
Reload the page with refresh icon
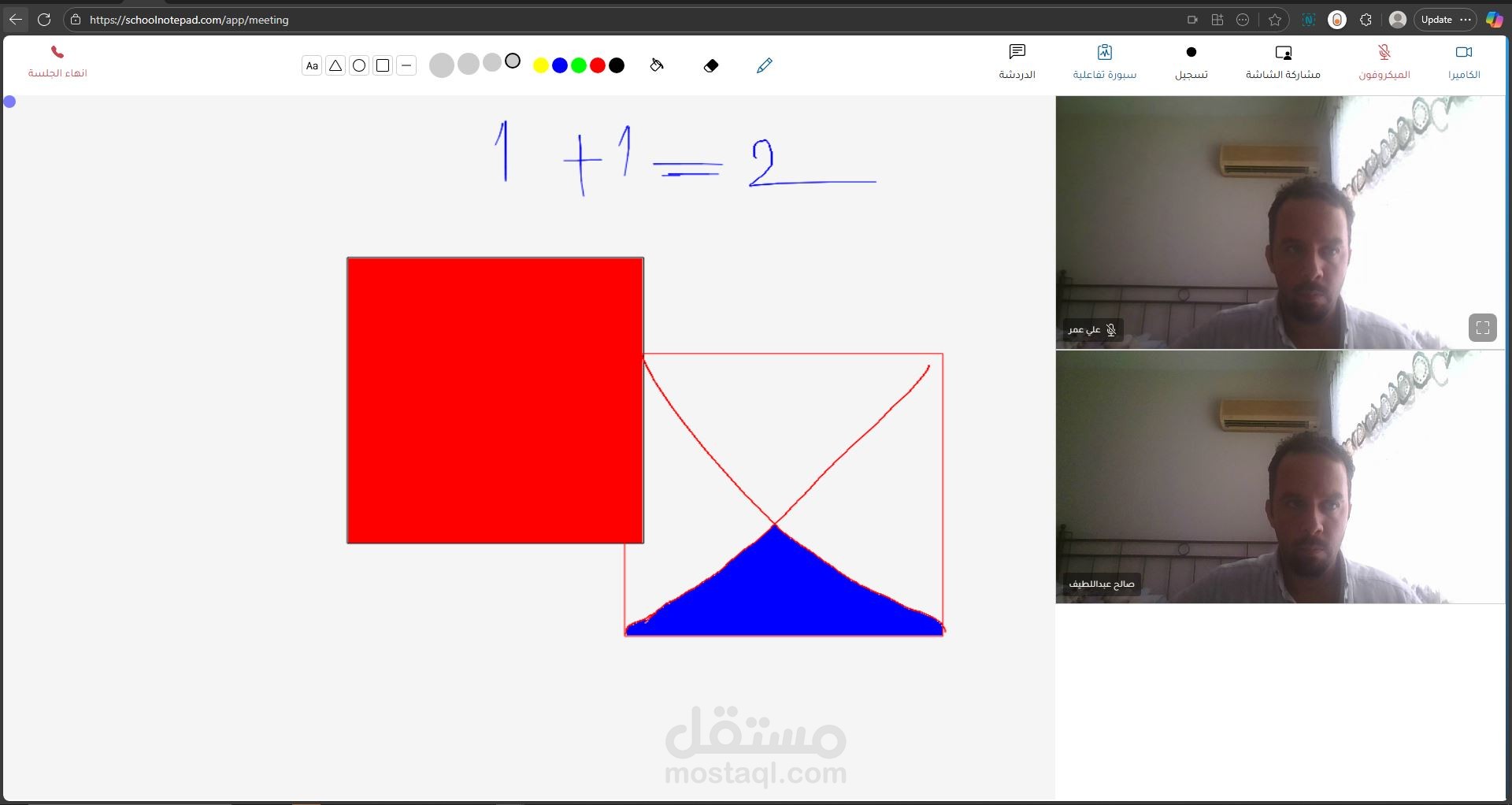click(44, 20)
